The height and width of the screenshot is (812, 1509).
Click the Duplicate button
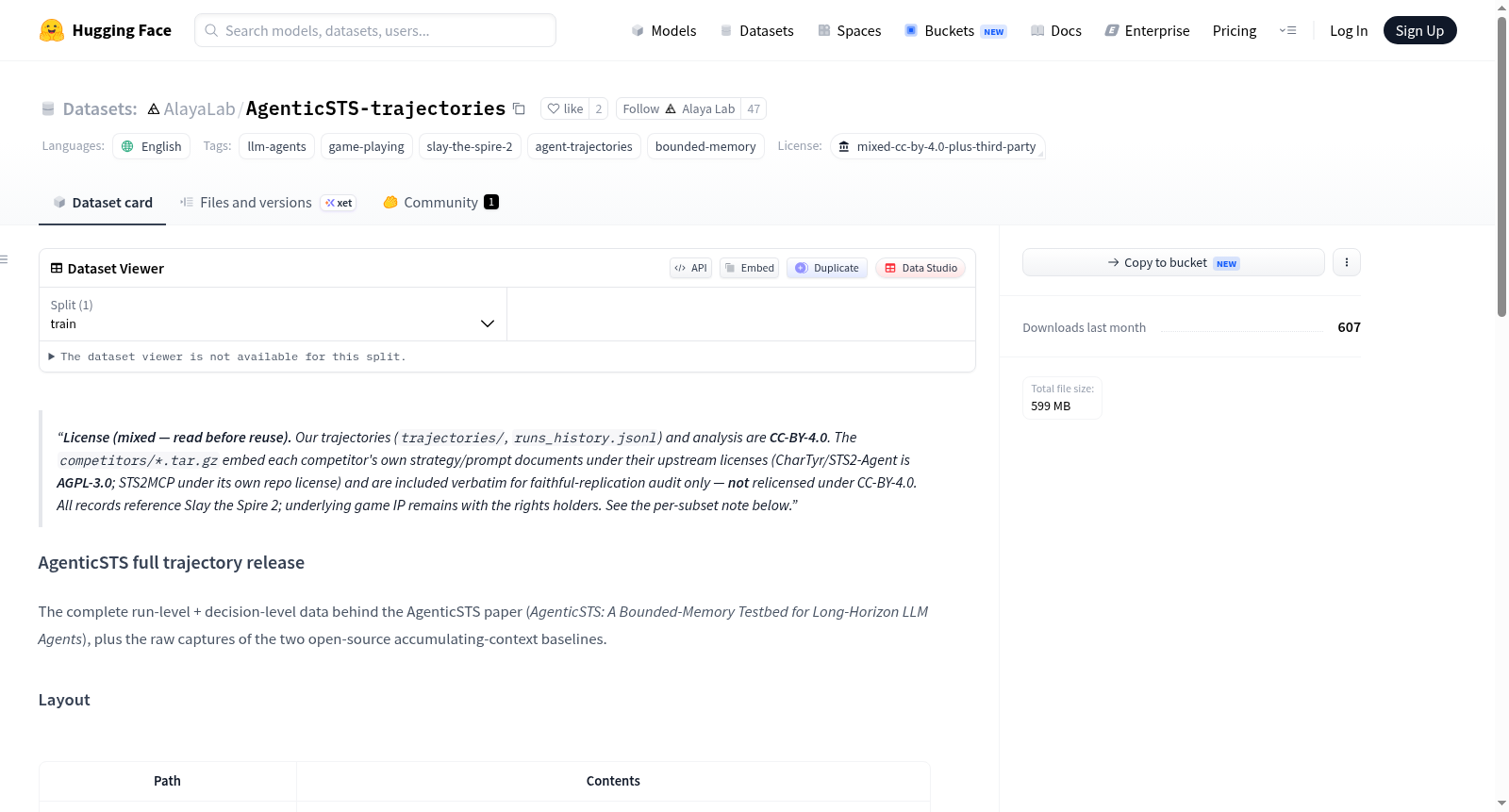tap(827, 268)
